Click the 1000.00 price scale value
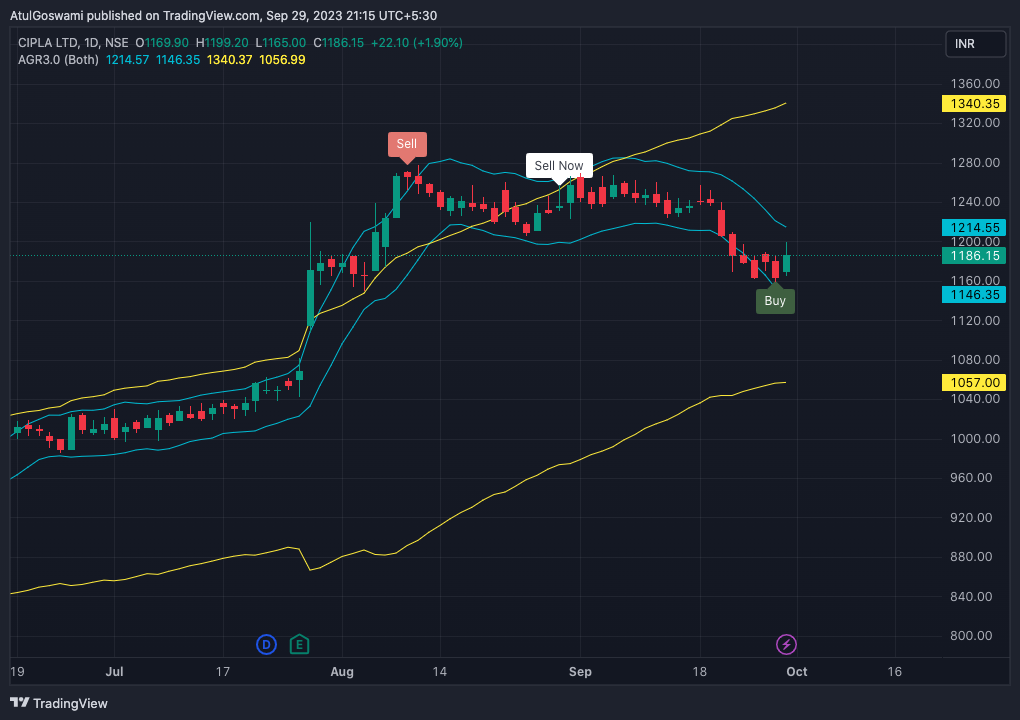Image resolution: width=1020 pixels, height=720 pixels. [x=975, y=438]
